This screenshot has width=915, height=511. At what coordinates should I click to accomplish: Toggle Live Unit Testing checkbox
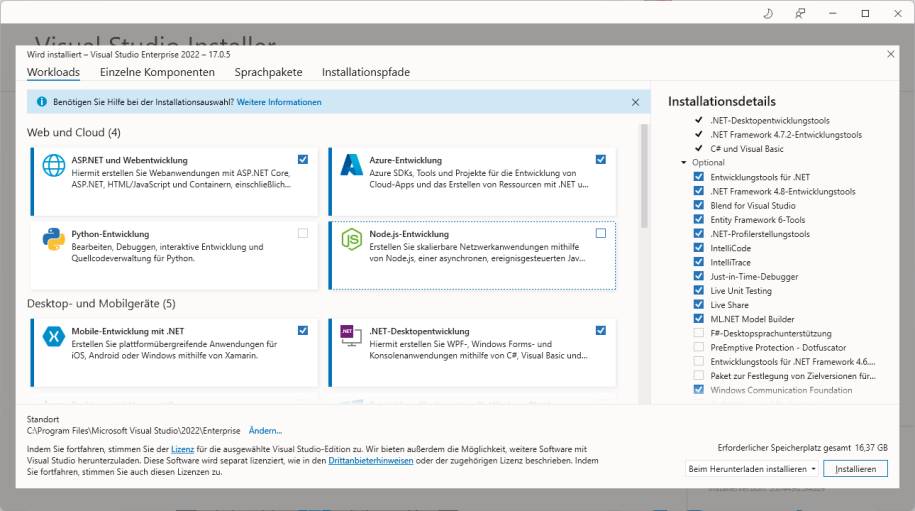click(x=699, y=290)
